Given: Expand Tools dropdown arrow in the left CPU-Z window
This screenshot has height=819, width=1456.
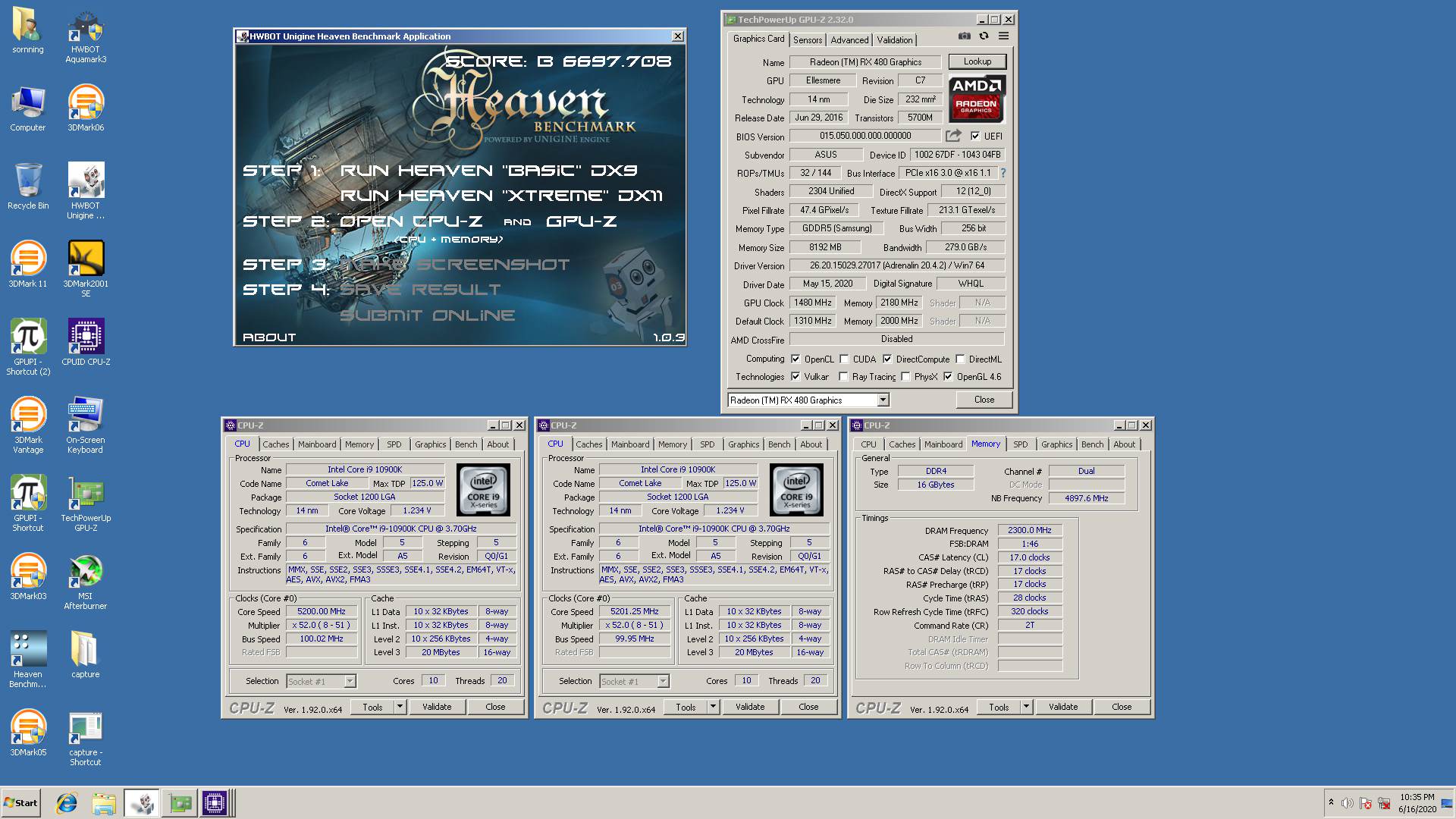Looking at the screenshot, I should tap(400, 707).
